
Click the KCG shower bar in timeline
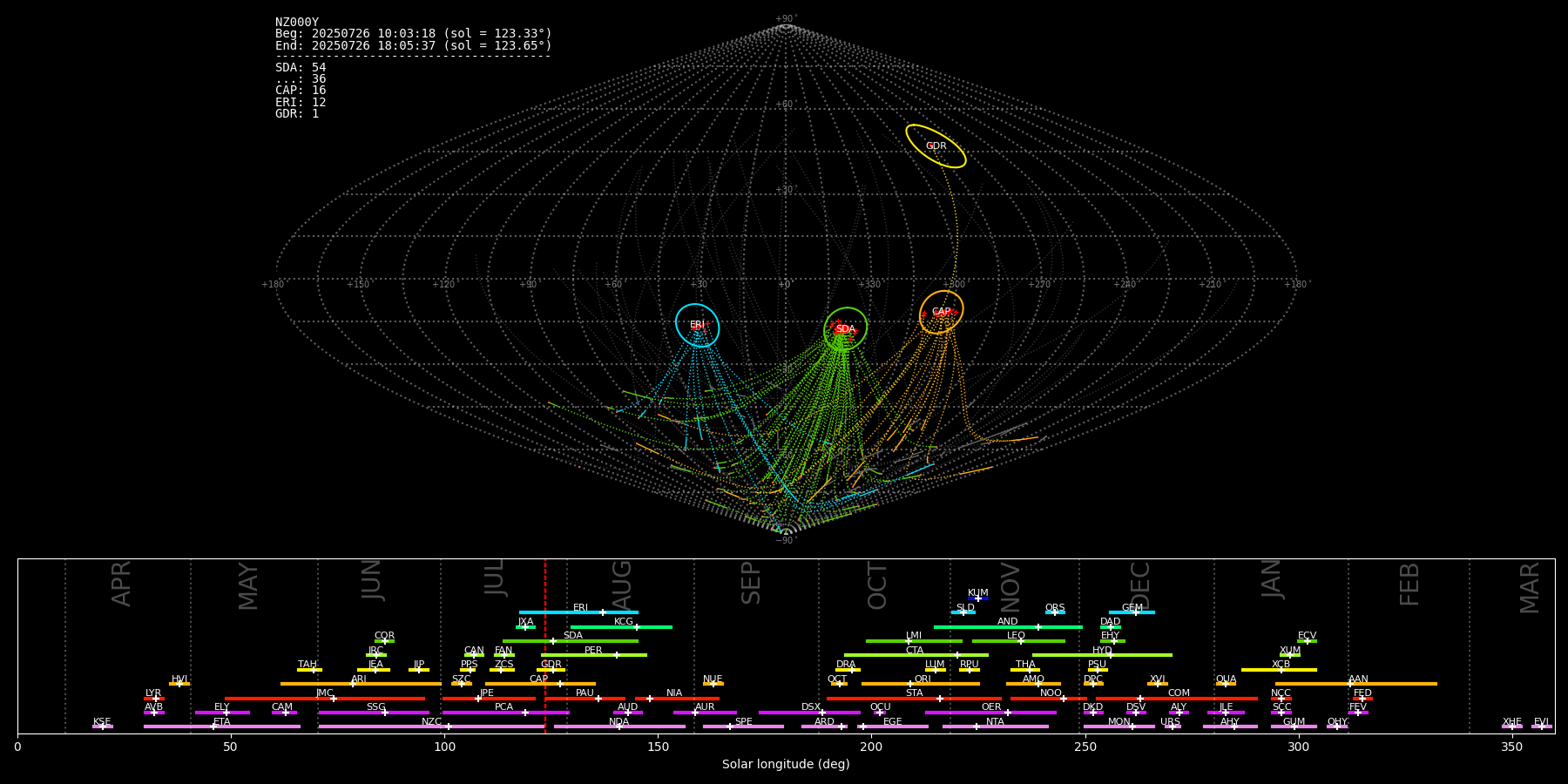[621, 626]
